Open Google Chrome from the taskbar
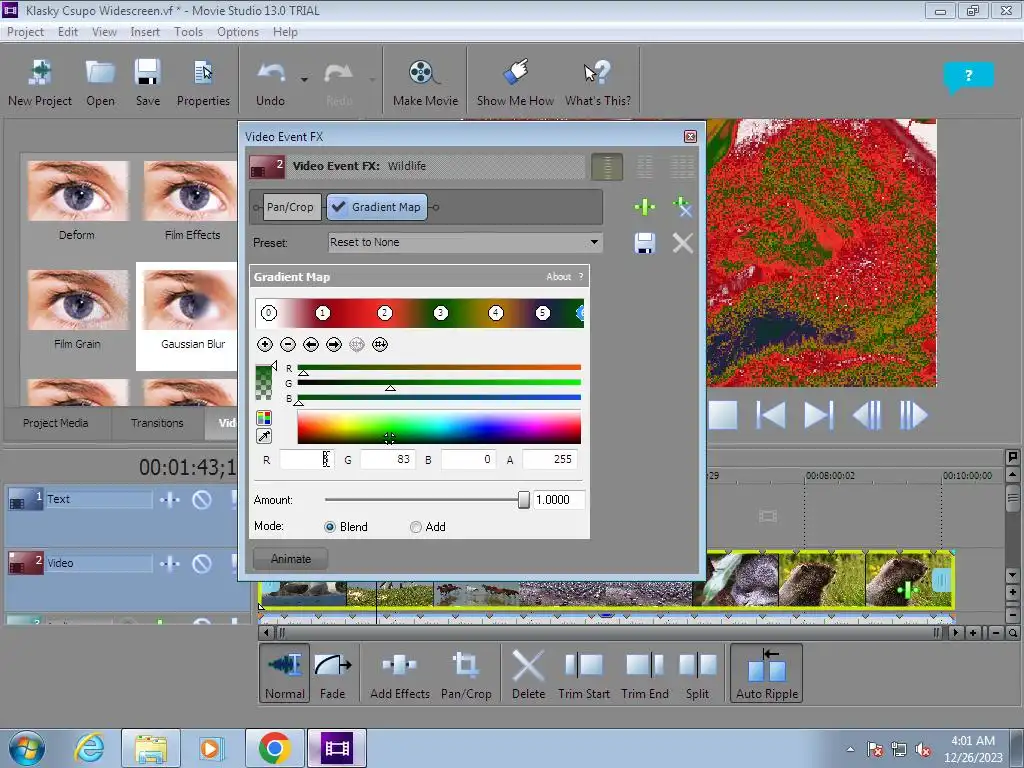Viewport: 1024px width, 768px height. (274, 748)
